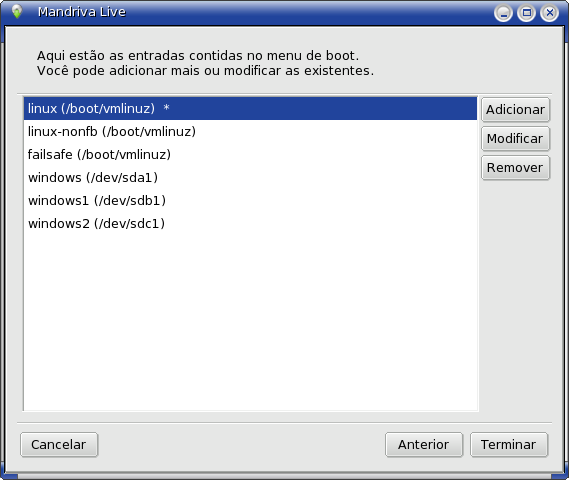Click the empty area of boot list
This screenshot has height=480, width=569.
250,323
